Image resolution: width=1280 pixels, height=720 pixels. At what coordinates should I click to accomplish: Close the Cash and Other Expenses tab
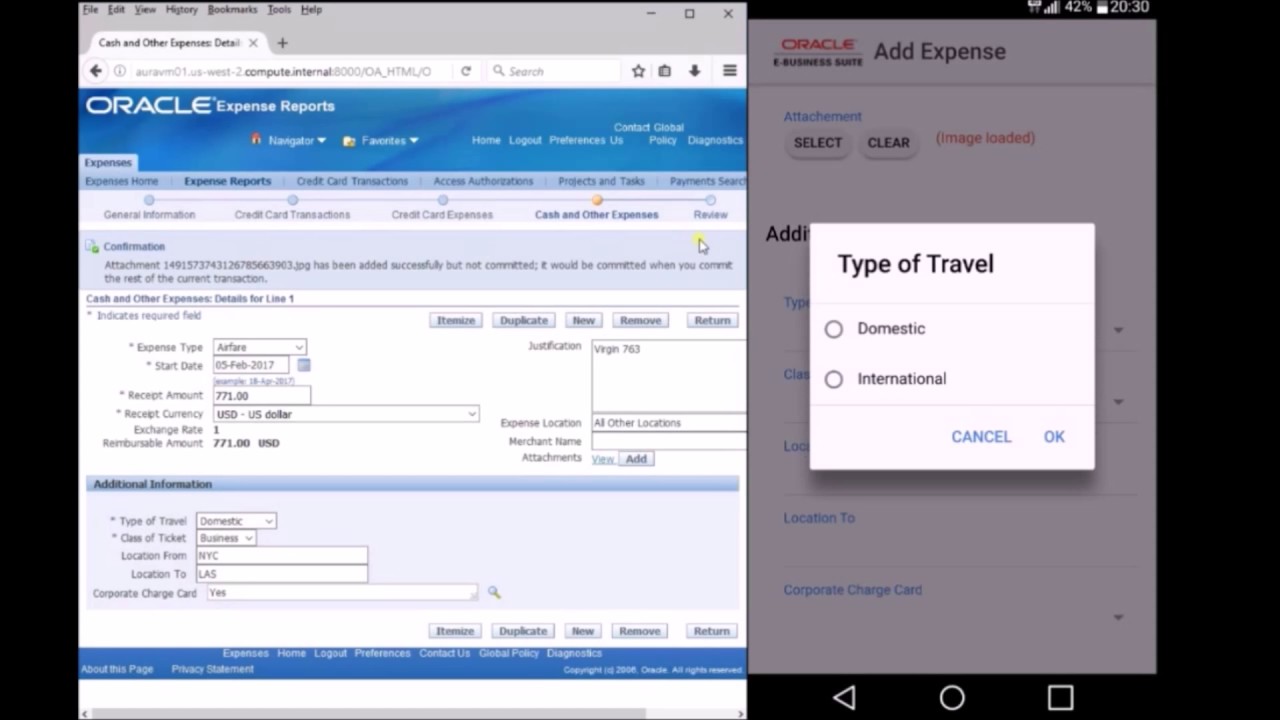pyautogui.click(x=253, y=43)
